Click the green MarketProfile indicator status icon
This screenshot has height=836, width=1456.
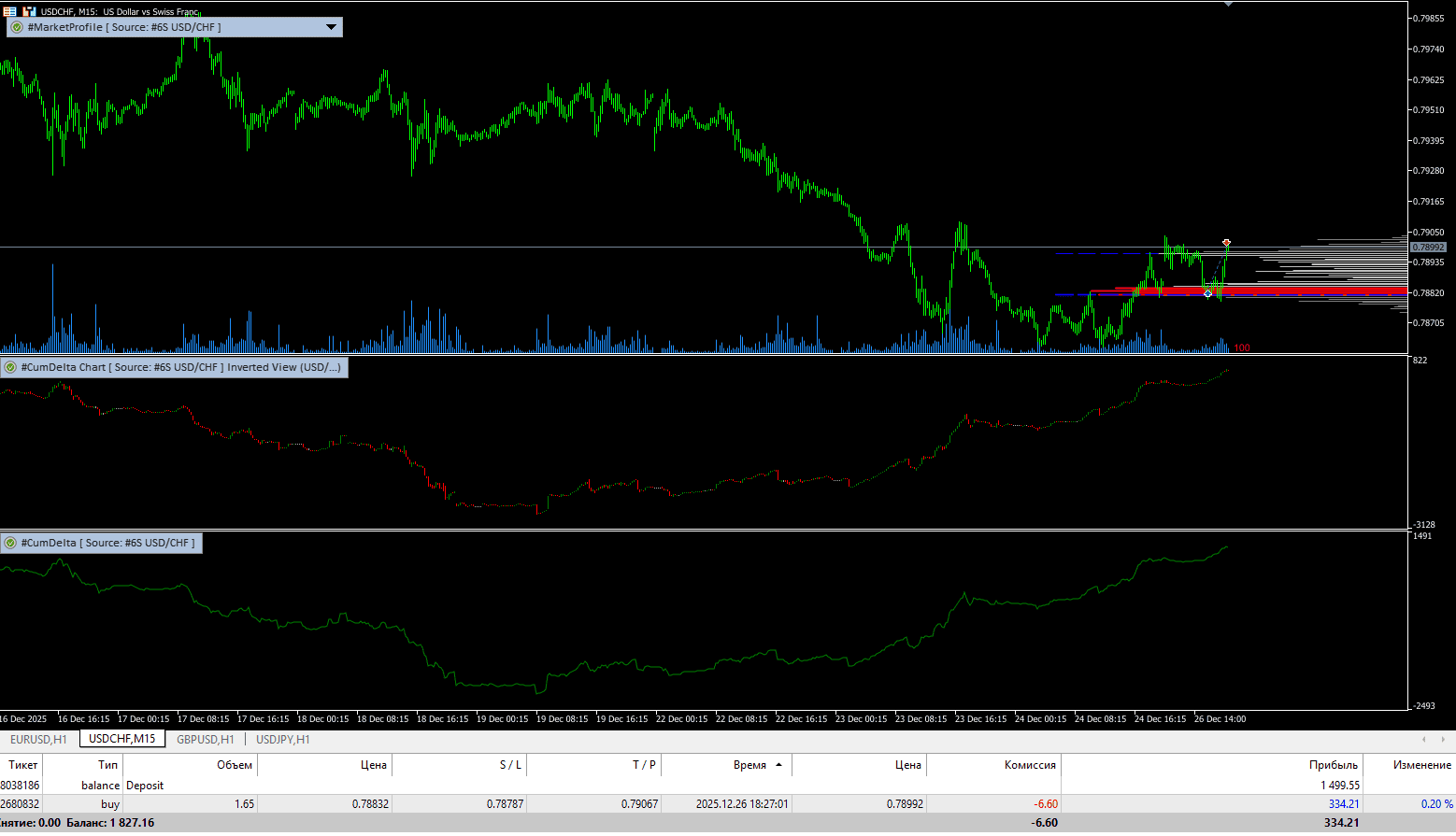17,27
